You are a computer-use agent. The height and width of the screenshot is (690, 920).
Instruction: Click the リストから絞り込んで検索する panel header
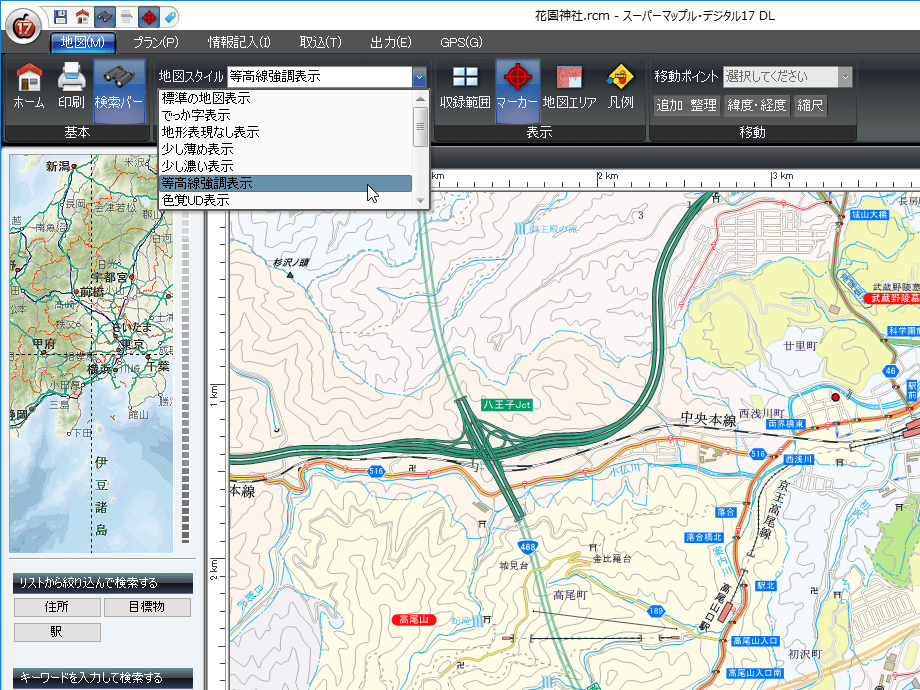[x=103, y=583]
